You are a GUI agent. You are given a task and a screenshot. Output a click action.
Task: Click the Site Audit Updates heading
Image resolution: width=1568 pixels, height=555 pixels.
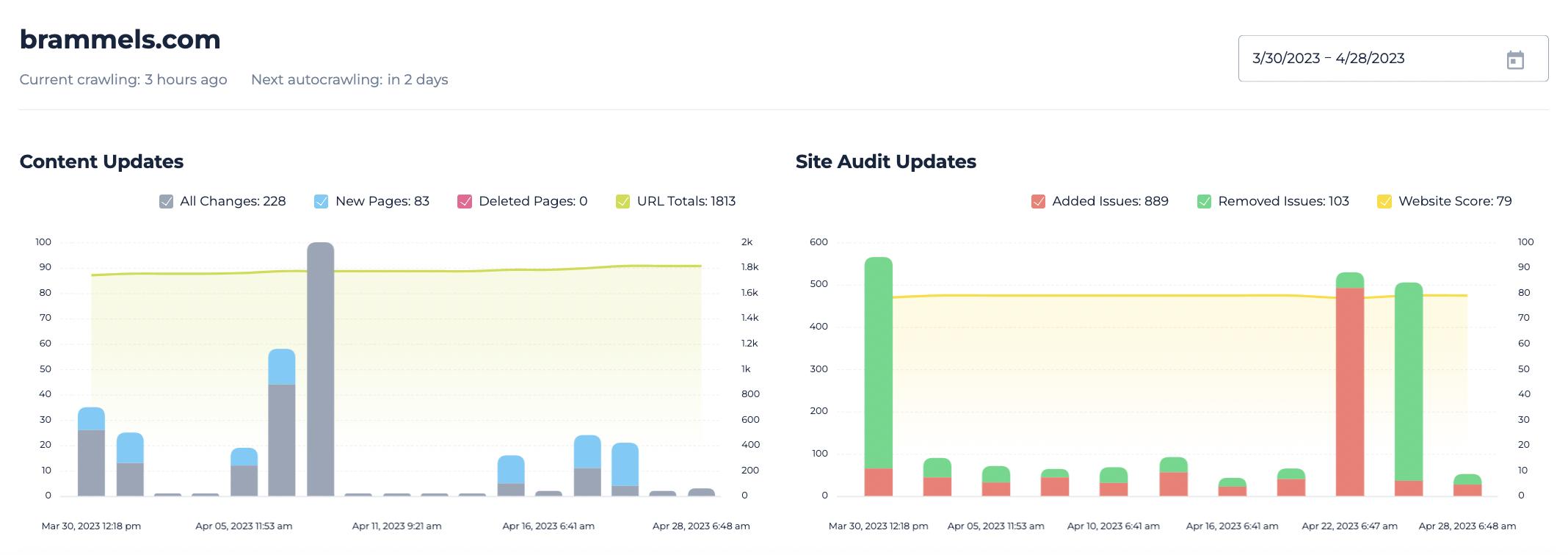[x=886, y=162]
